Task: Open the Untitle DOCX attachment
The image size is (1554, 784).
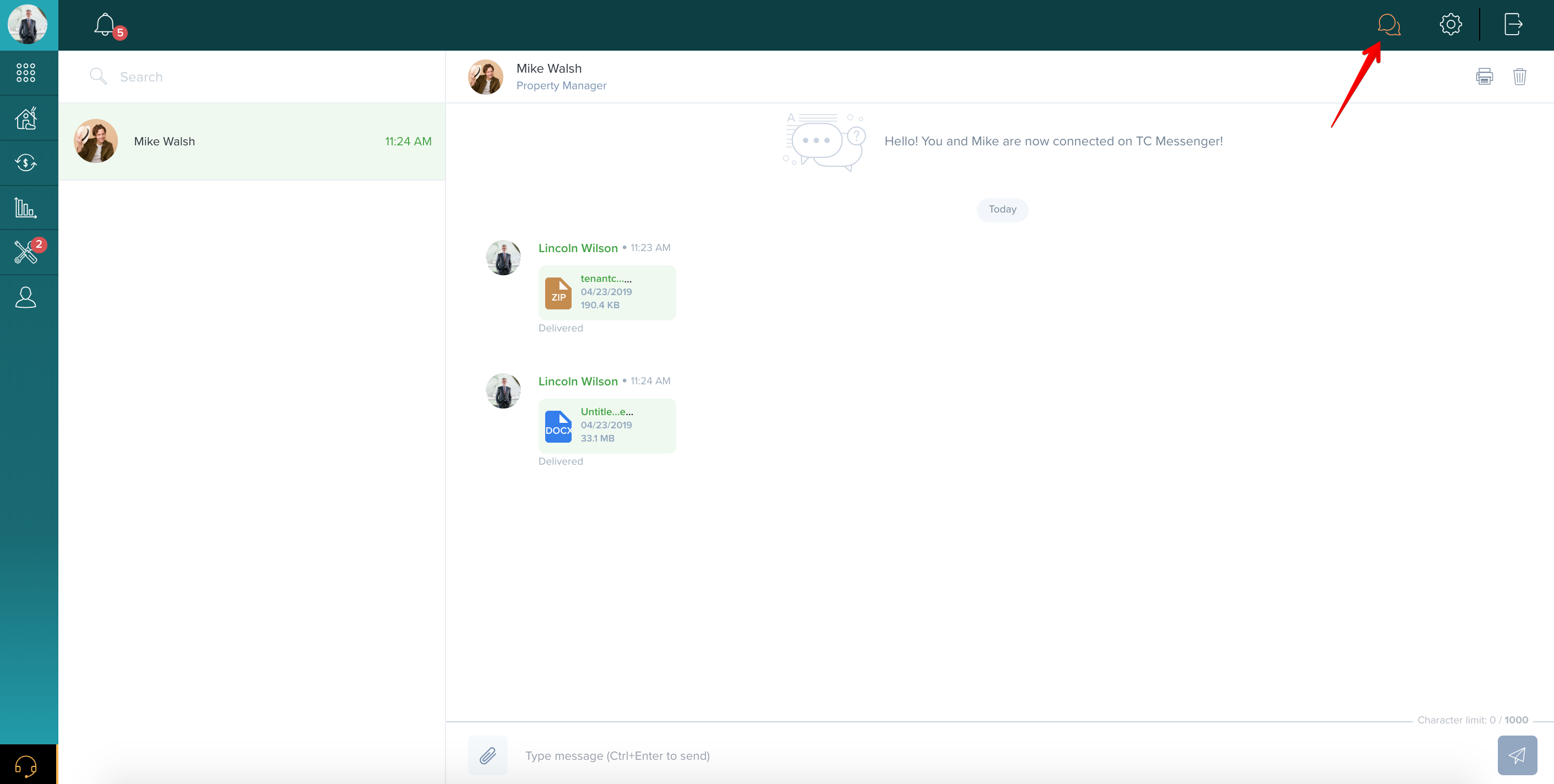Action: pos(607,426)
